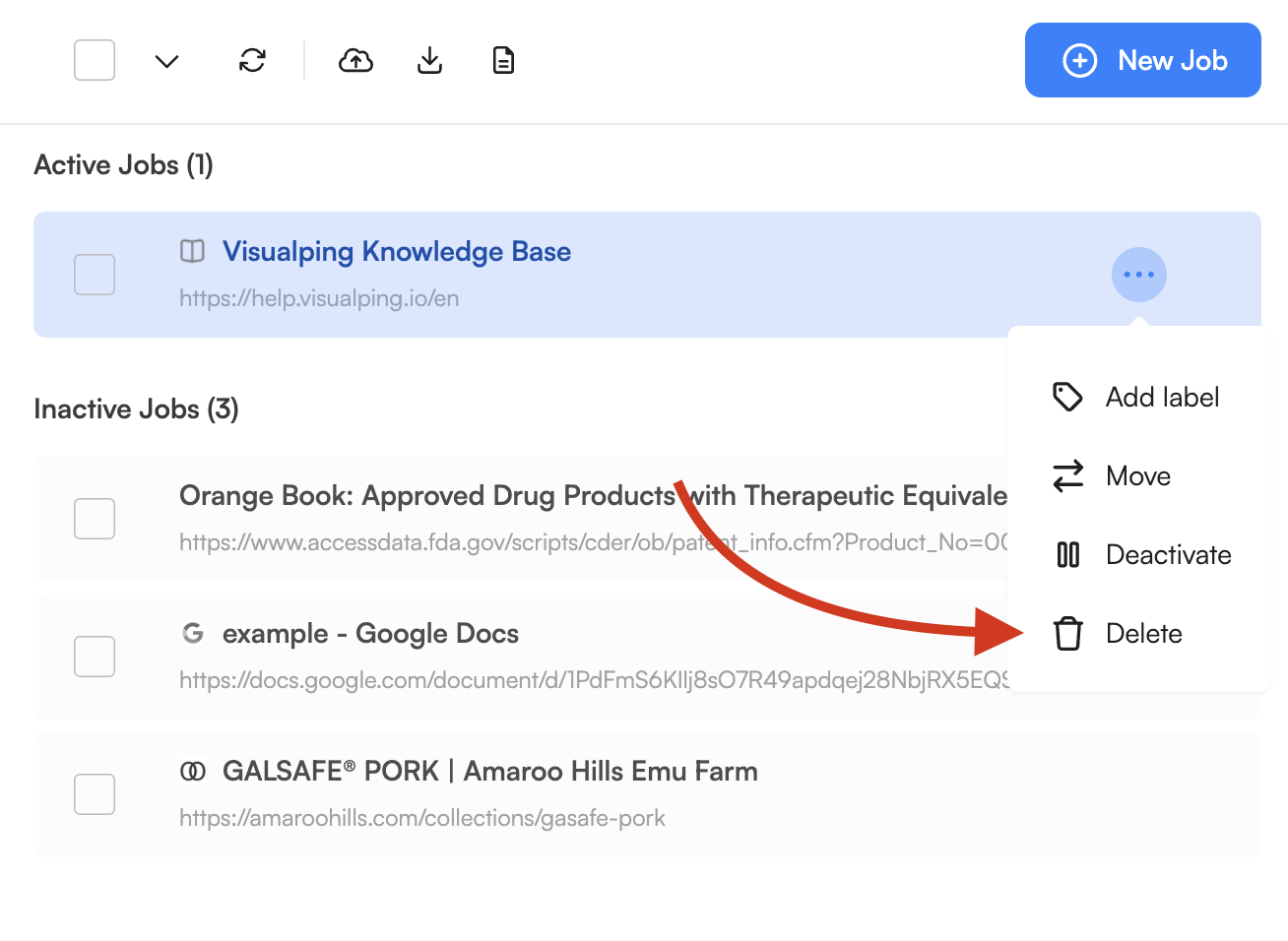1288x941 pixels.
Task: Click the trash can icon beside Delete
Action: pyautogui.click(x=1067, y=634)
